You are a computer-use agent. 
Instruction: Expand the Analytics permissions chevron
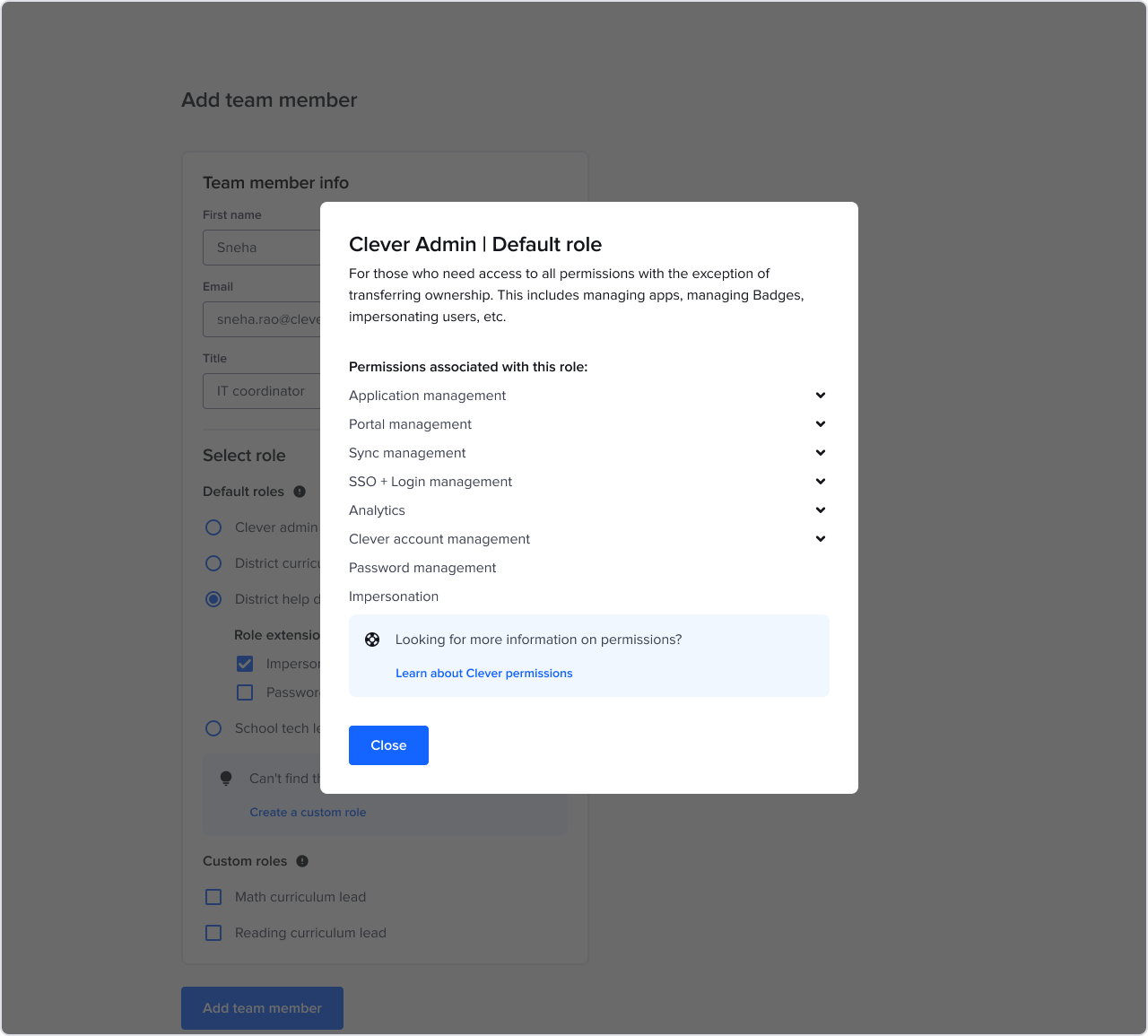click(x=820, y=510)
